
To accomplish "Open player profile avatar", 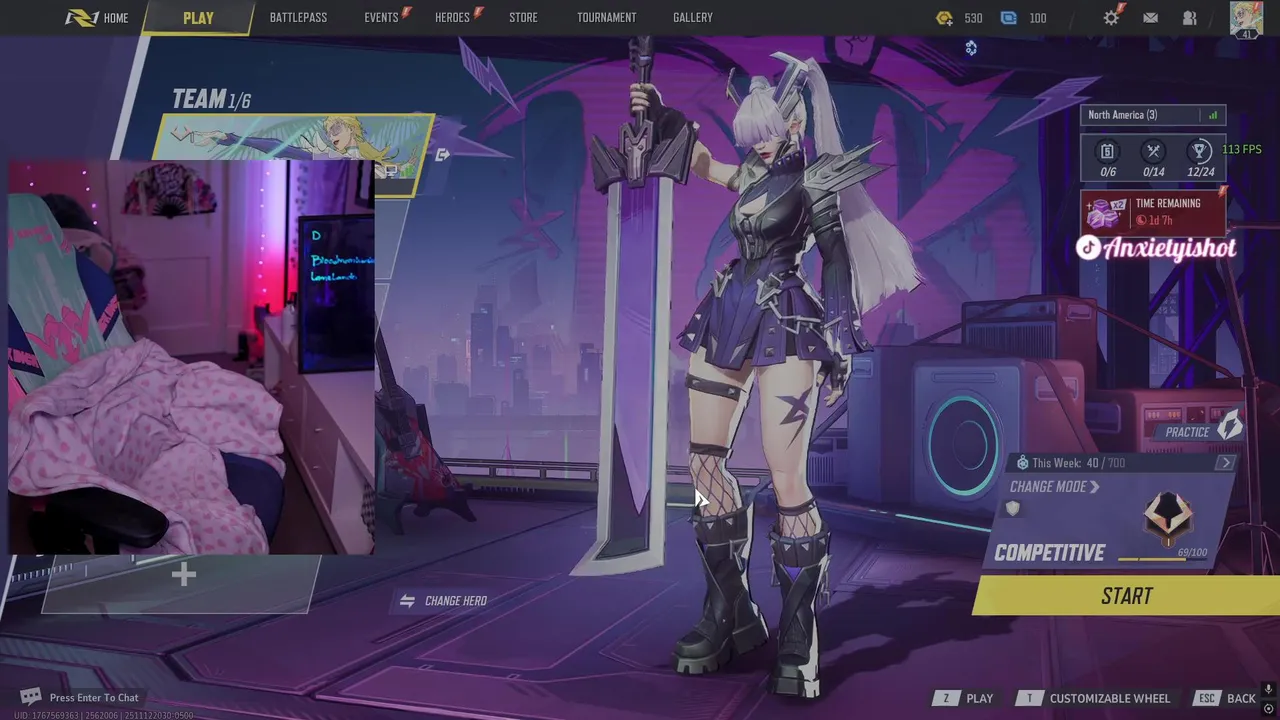I will tap(1246, 19).
